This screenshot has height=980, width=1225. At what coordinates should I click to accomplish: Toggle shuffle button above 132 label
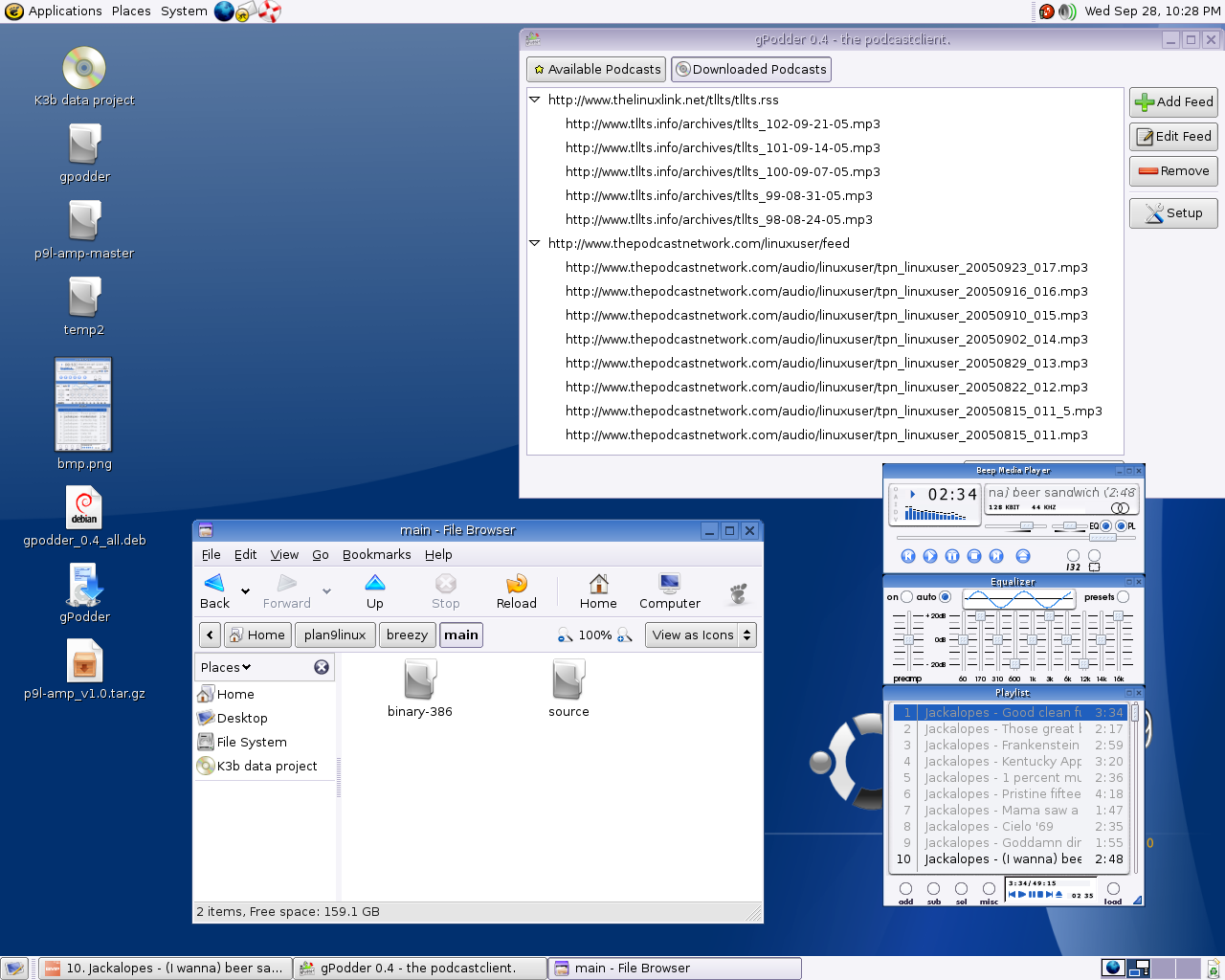click(x=1073, y=555)
